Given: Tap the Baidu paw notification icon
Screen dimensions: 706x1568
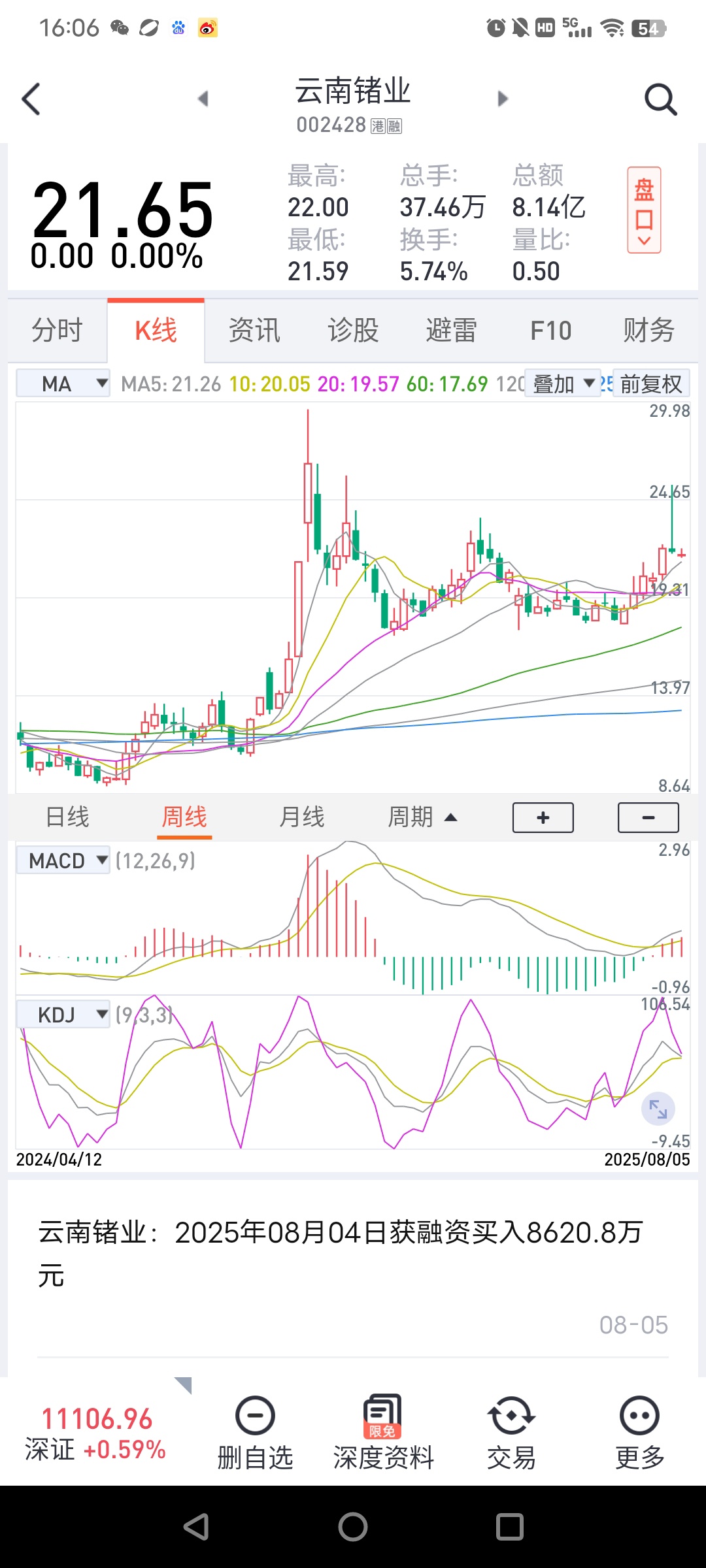Looking at the screenshot, I should click(178, 28).
